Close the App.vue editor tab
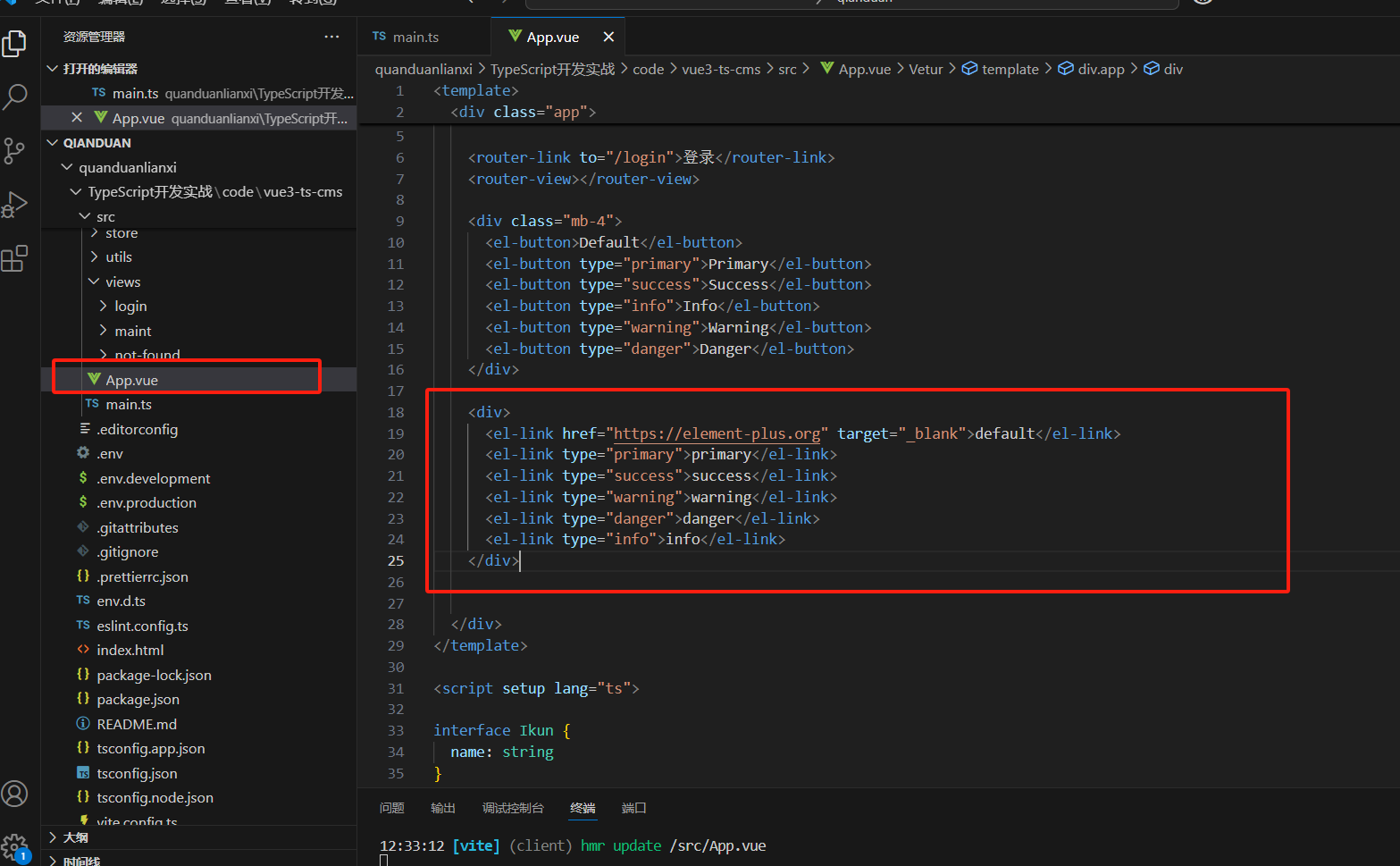 608,37
